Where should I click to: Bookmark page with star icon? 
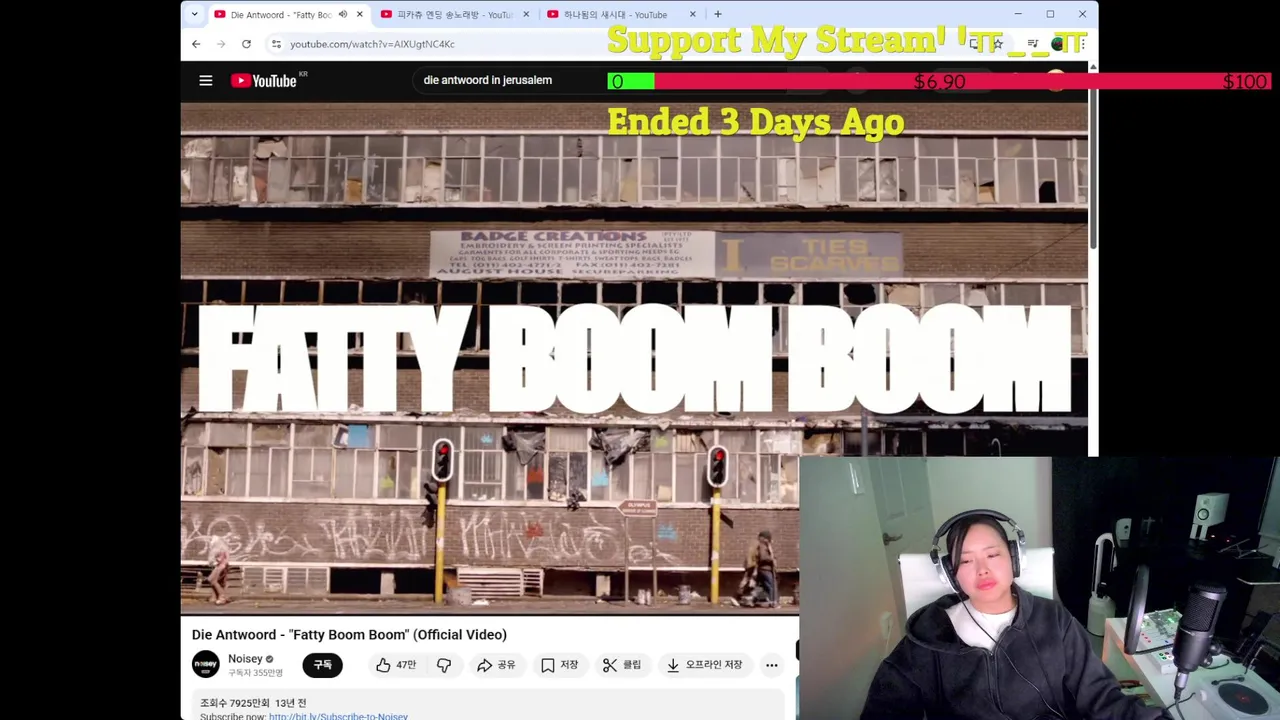click(x=998, y=44)
